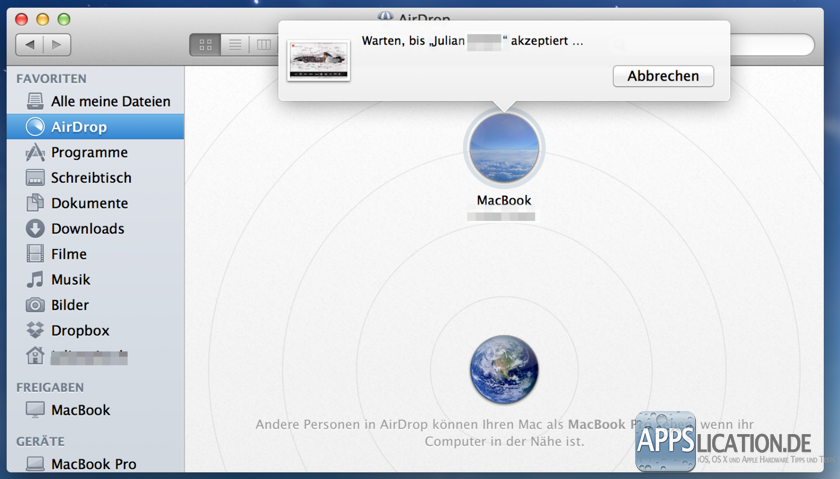This screenshot has height=479, width=840.
Task: Open Bilder folder in sidebar
Action: [96, 305]
